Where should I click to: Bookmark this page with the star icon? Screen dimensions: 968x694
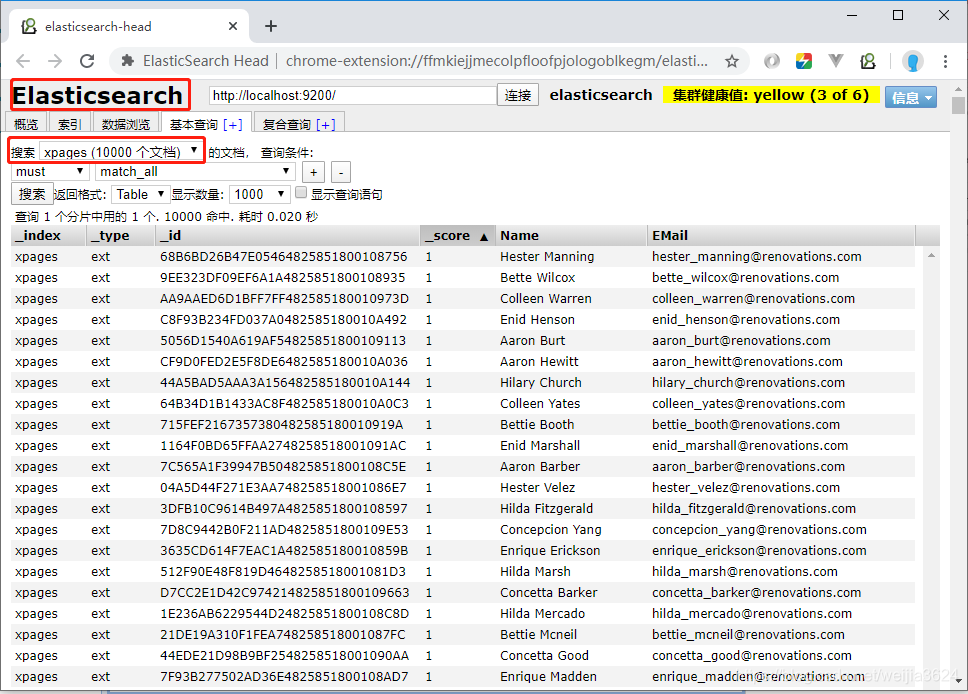(x=732, y=61)
